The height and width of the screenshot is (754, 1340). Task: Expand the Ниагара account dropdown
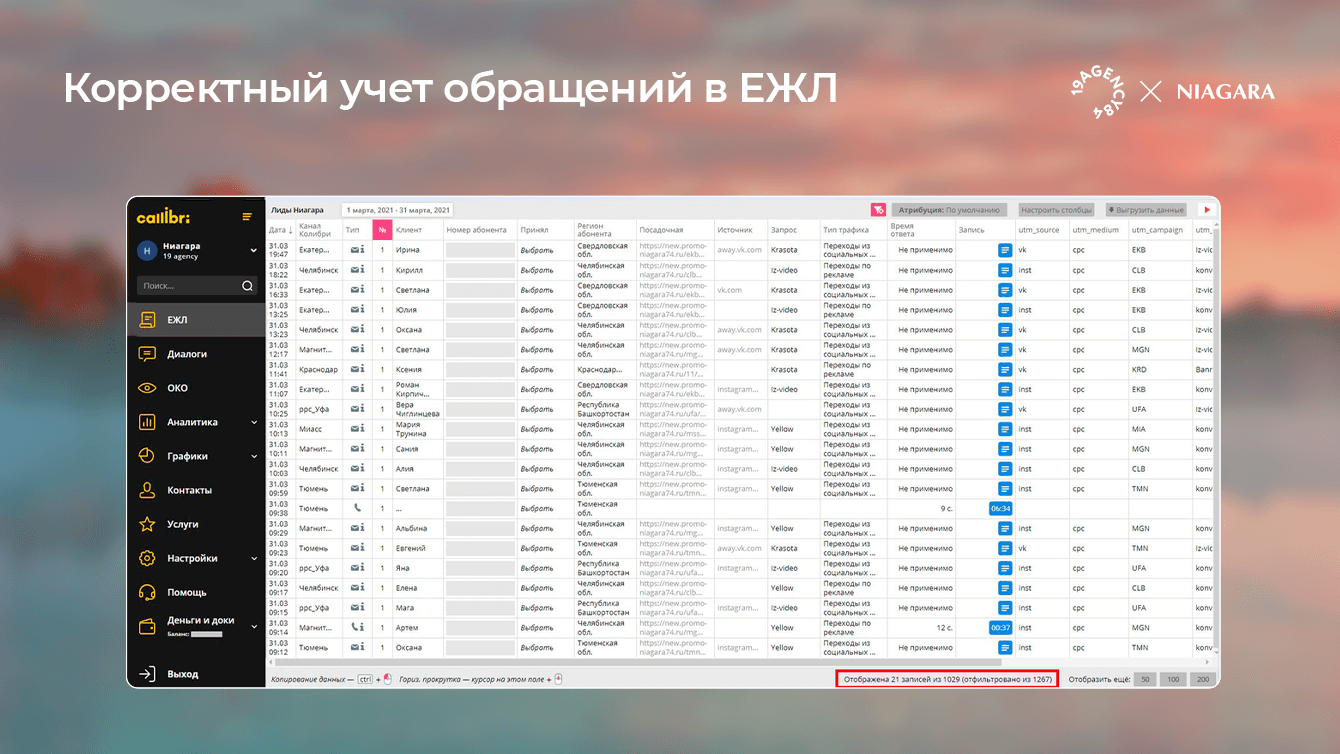[x=253, y=250]
